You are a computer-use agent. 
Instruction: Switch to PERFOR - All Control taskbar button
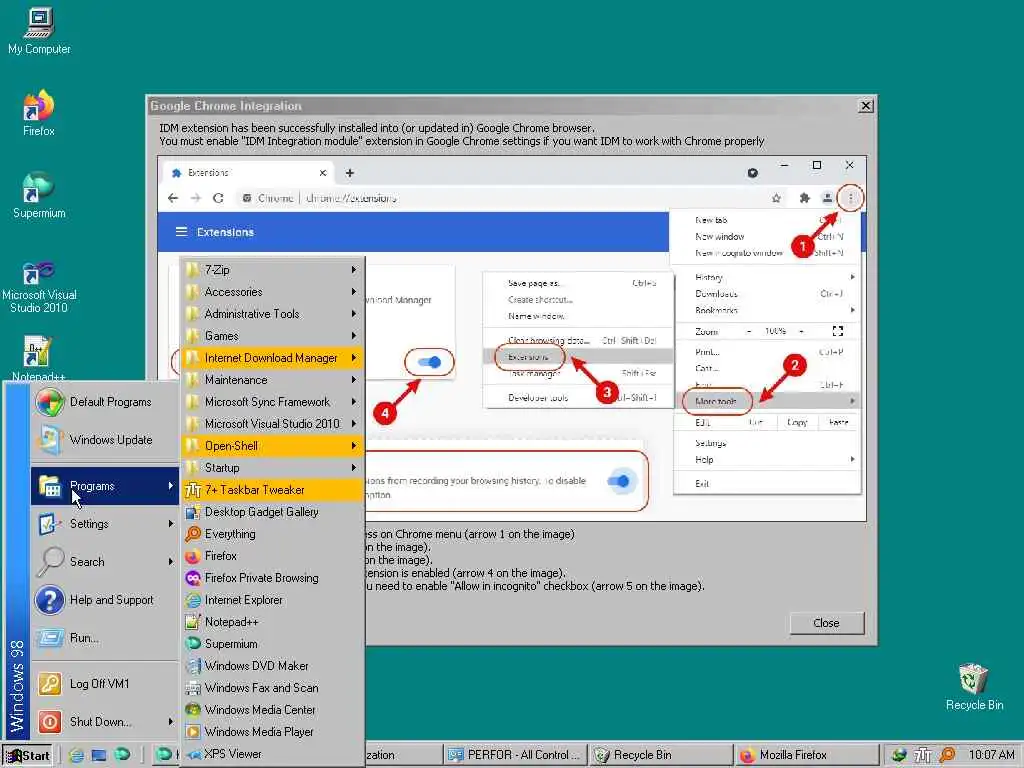point(515,756)
